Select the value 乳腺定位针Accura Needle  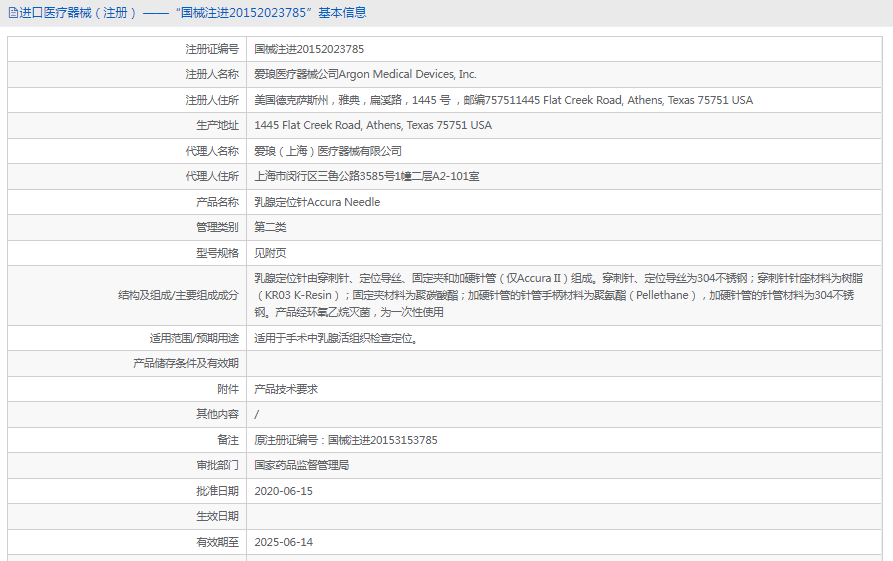tap(317, 202)
